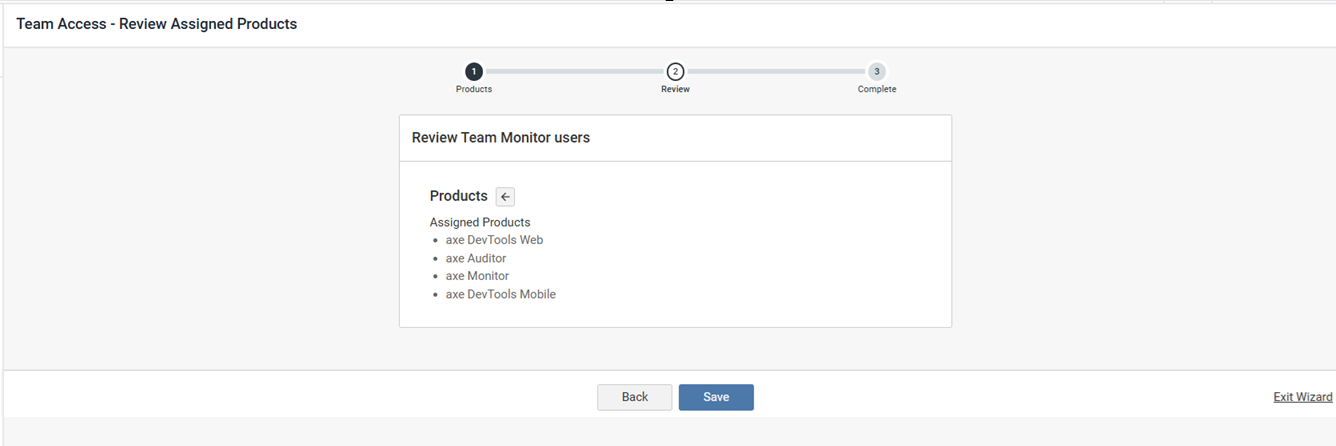
Task: Select the step 2 circle in the wizard
Action: click(675, 71)
